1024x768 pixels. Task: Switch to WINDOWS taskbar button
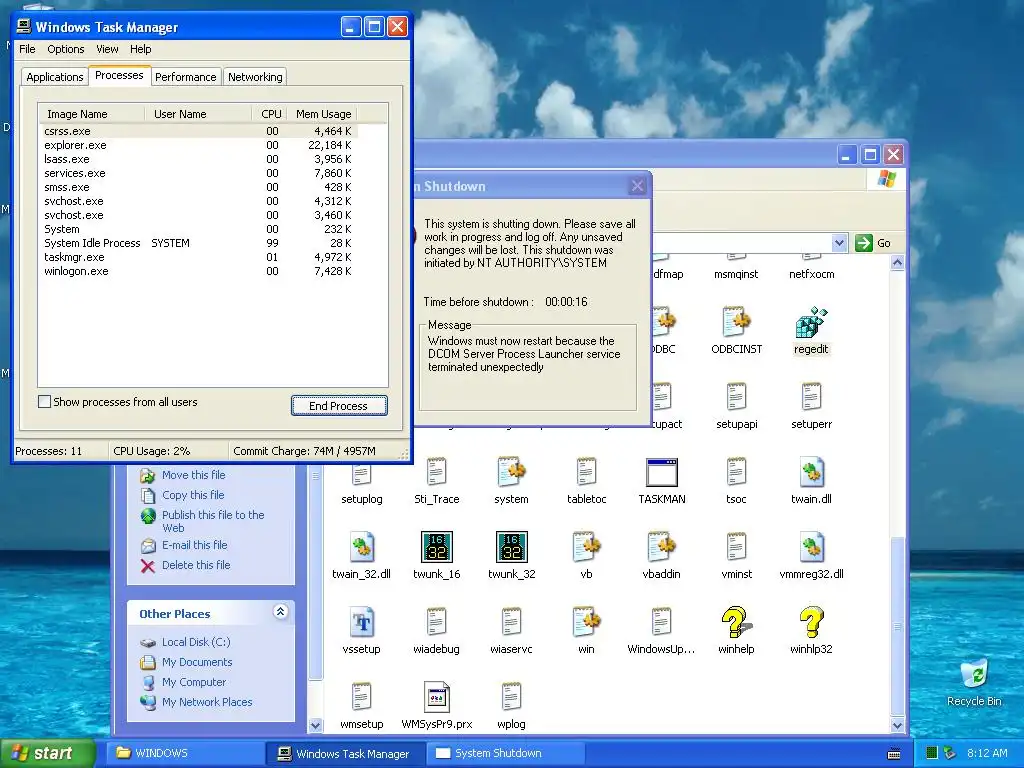184,753
